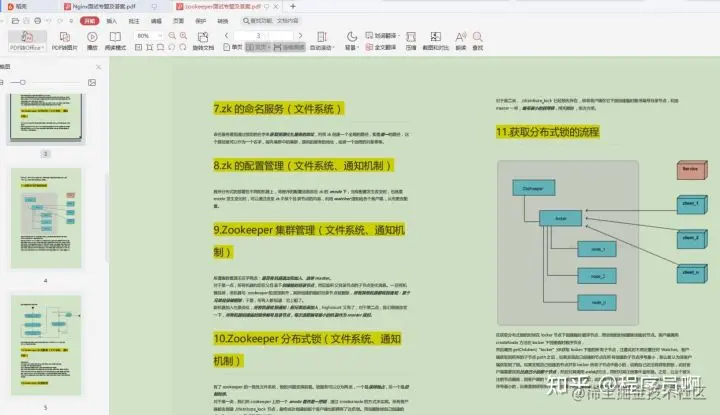The width and height of the screenshot is (720, 415).
Task: Switch to the 稻壳 tab
Action: [17, 6]
